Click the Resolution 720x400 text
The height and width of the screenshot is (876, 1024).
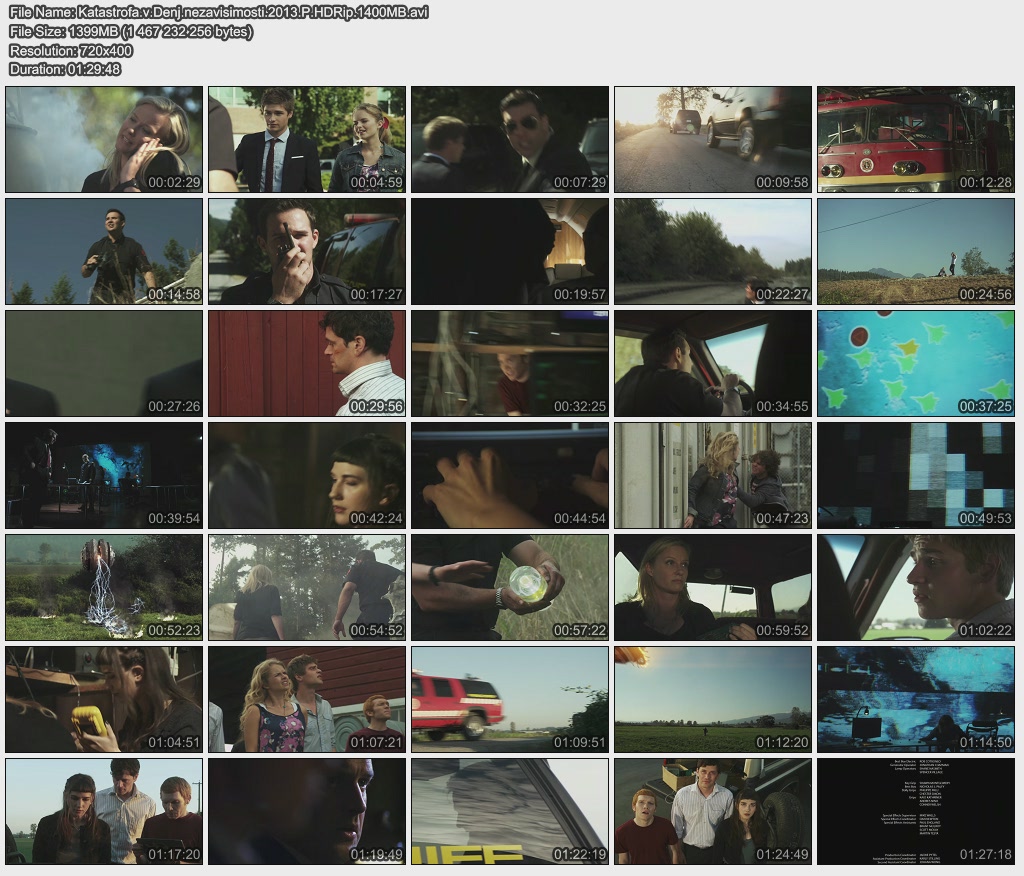point(71,50)
